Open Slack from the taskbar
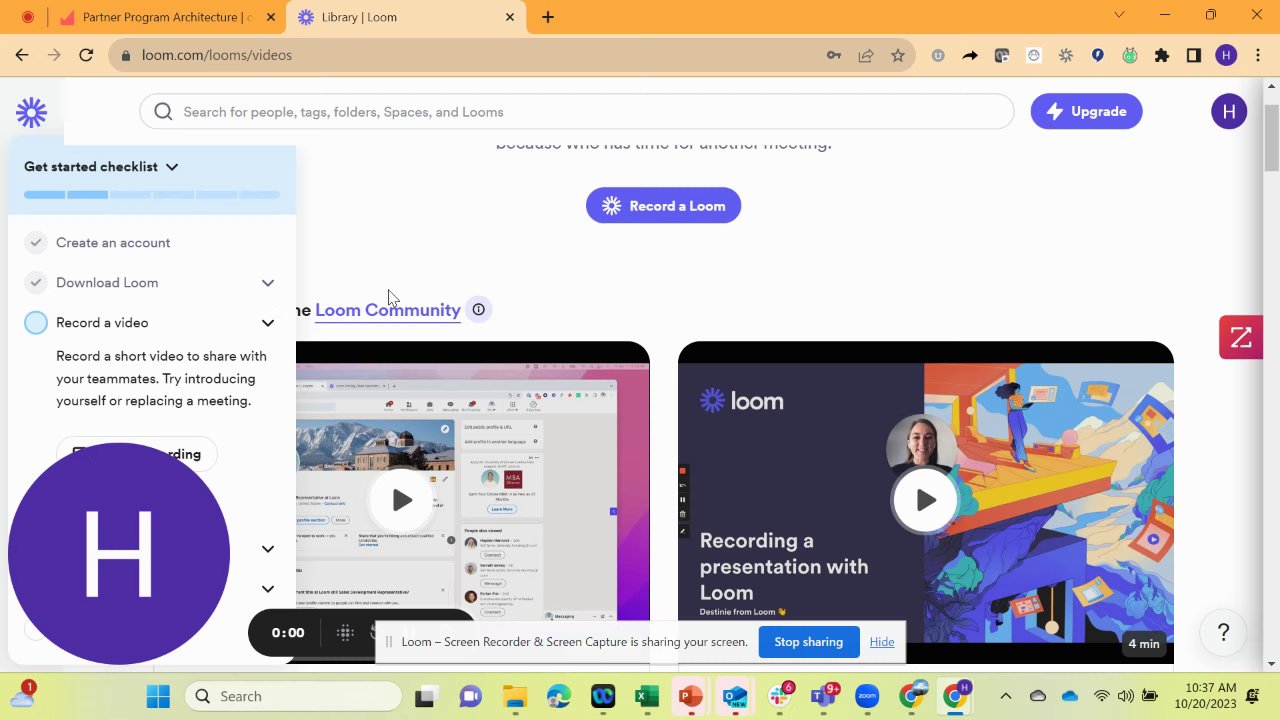The height and width of the screenshot is (720, 1280). pos(779,696)
